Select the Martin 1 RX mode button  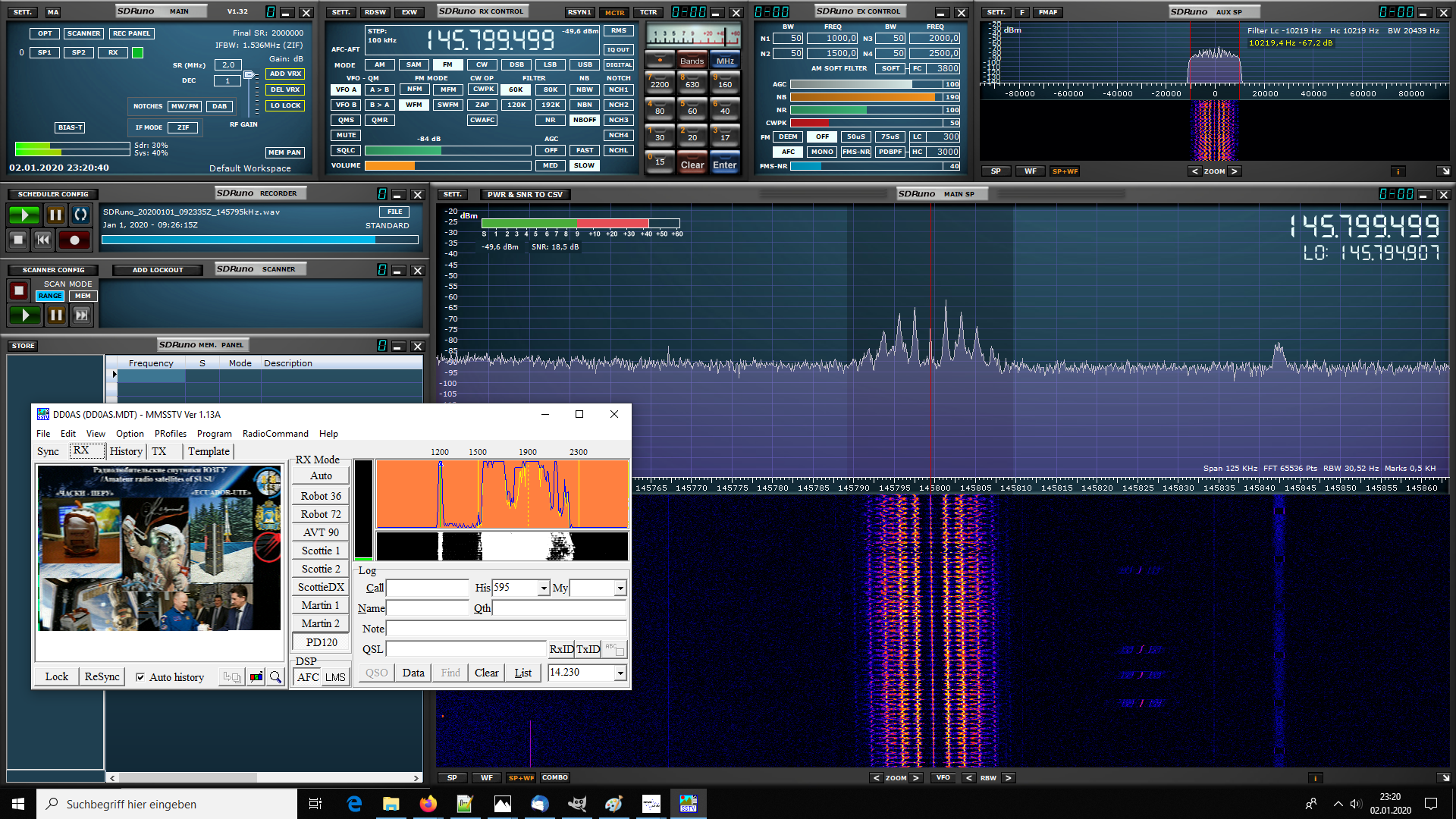320,605
